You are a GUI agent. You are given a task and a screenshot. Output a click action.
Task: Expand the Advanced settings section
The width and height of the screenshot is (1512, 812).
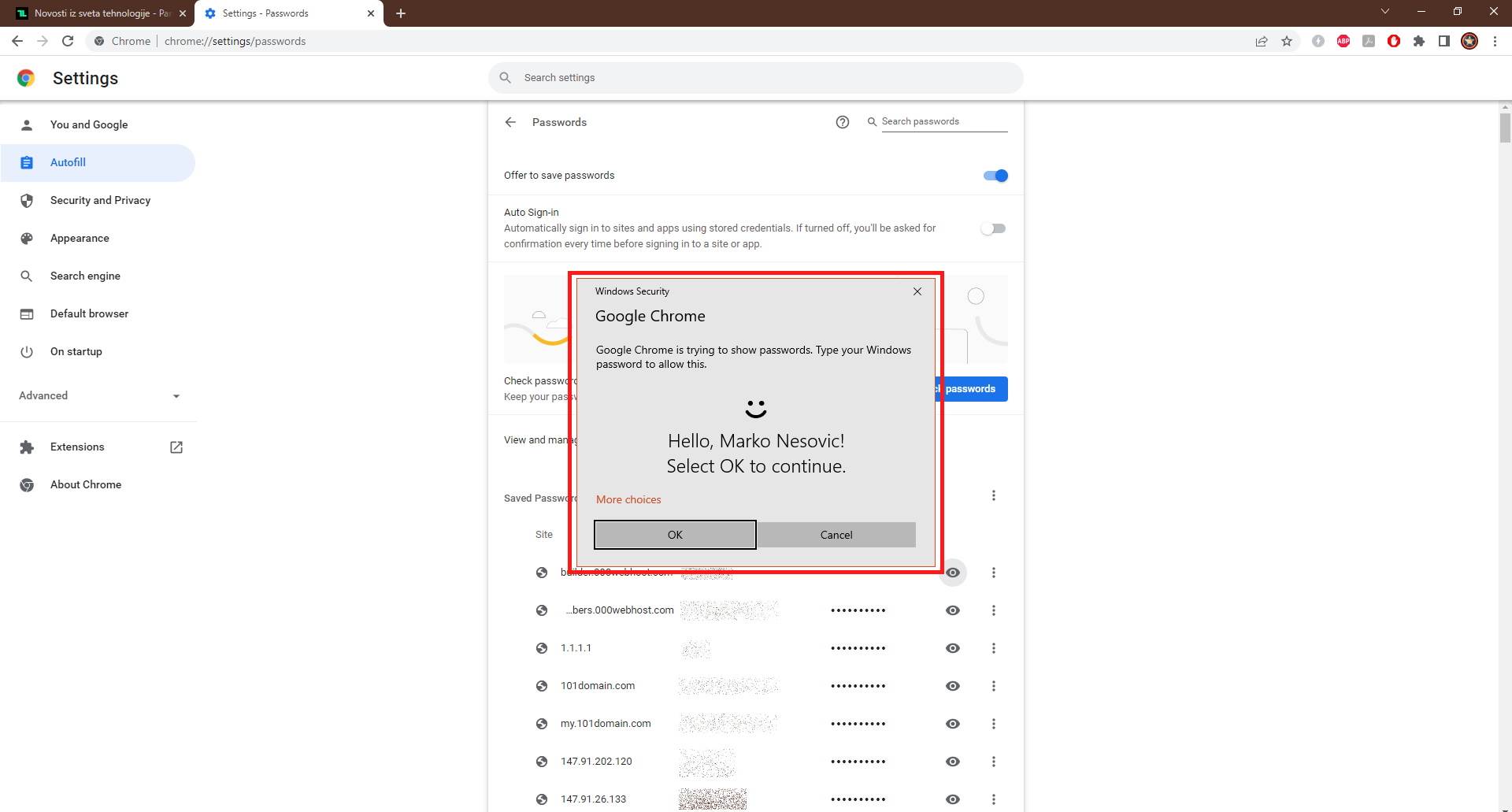pos(98,395)
